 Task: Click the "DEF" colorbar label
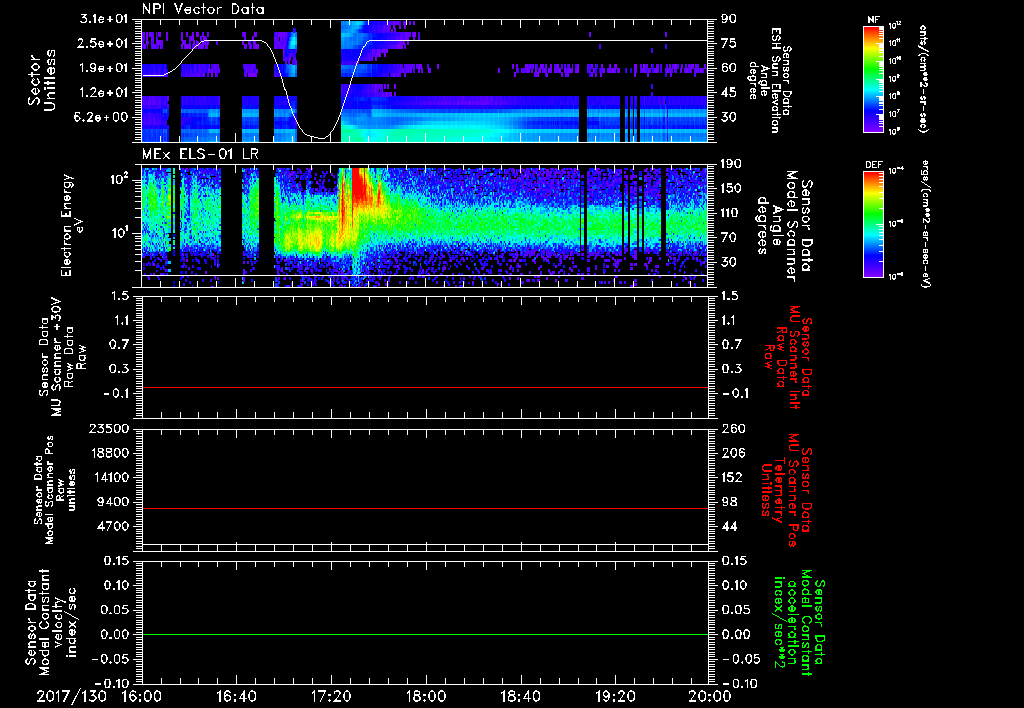click(x=874, y=165)
